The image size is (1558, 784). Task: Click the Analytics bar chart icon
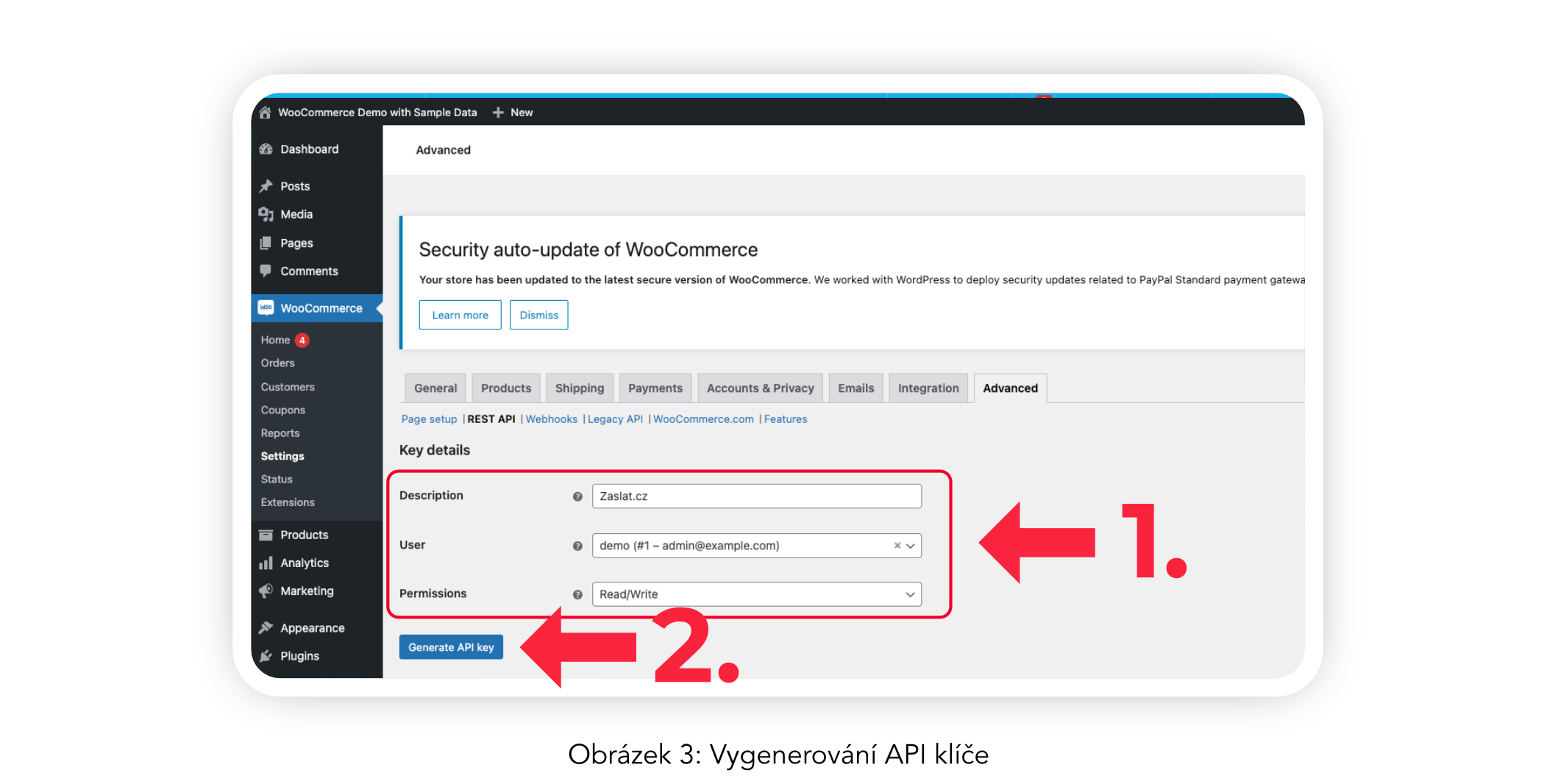tap(266, 563)
